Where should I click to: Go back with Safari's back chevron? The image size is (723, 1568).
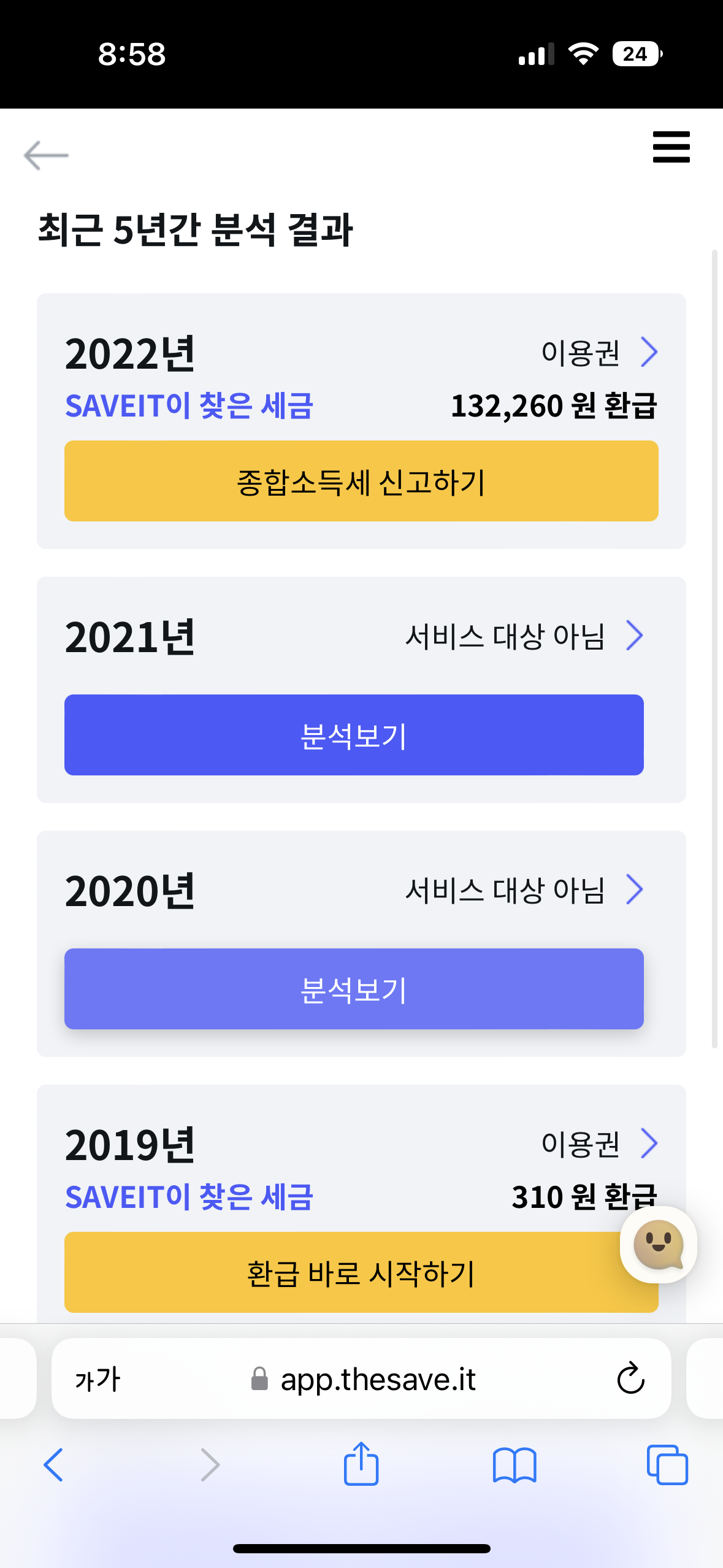[x=54, y=1465]
